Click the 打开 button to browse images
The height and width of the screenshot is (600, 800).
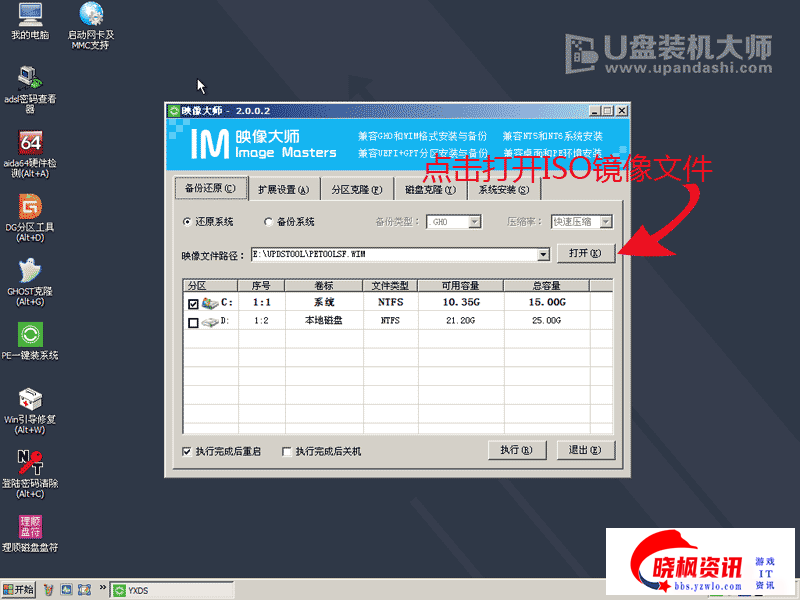(585, 253)
